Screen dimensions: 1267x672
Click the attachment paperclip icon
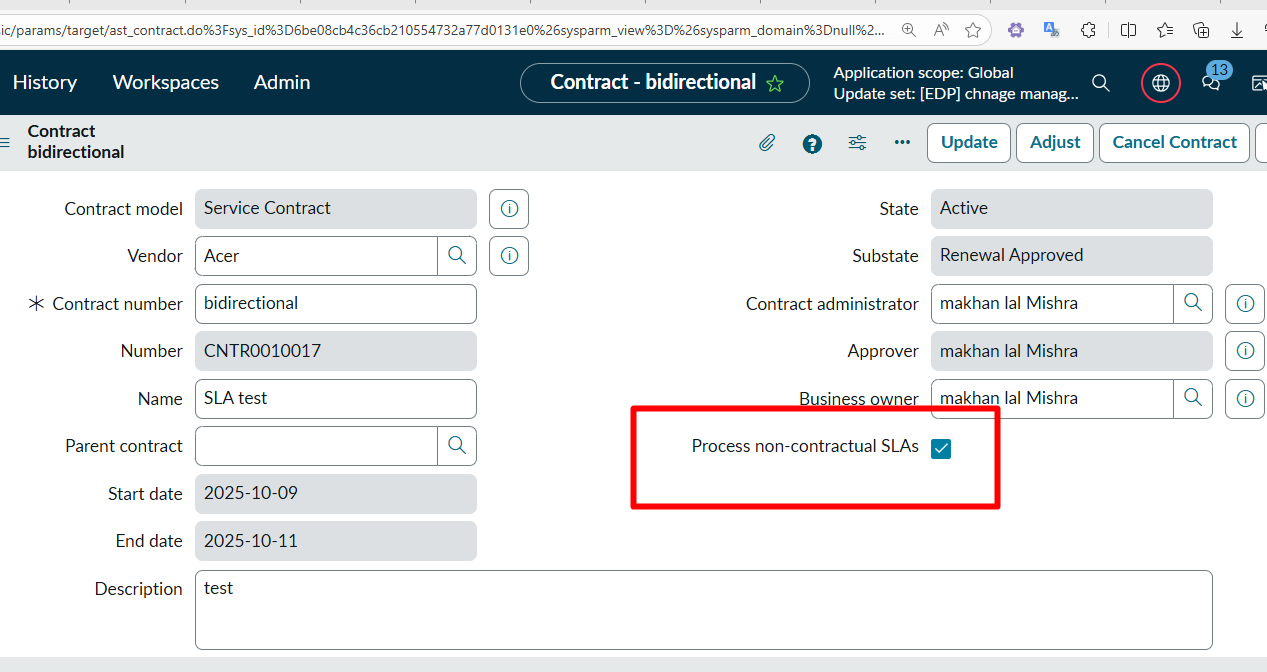click(x=767, y=143)
